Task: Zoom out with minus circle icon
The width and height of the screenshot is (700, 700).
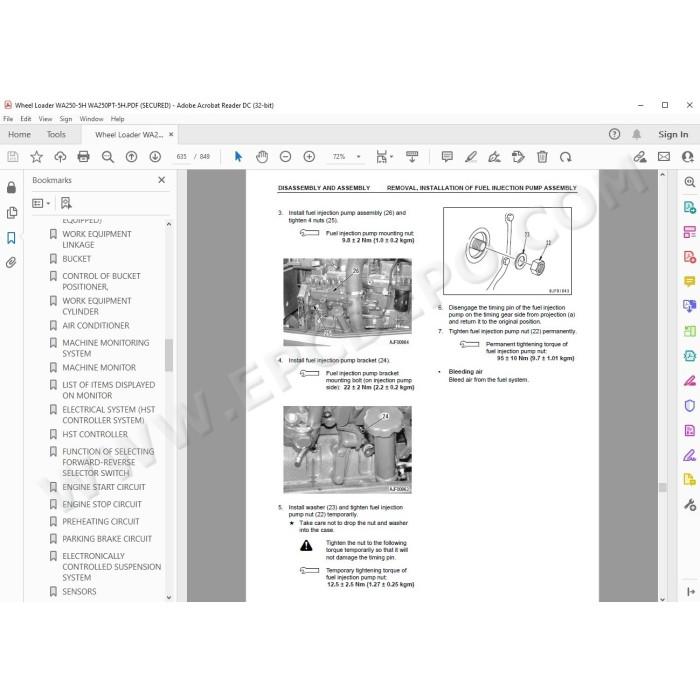Action: 285,157
